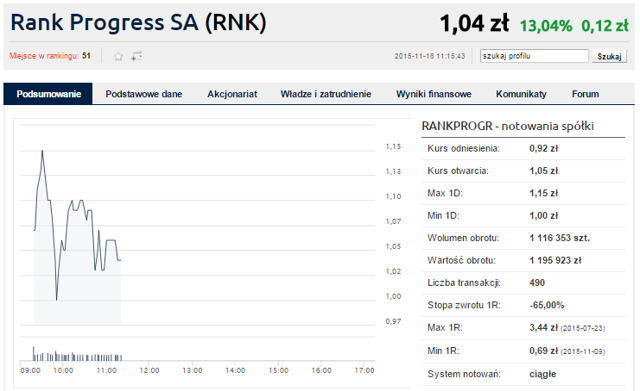Click Max 1R value 3,44 zł
640x391 pixels.
tap(543, 328)
